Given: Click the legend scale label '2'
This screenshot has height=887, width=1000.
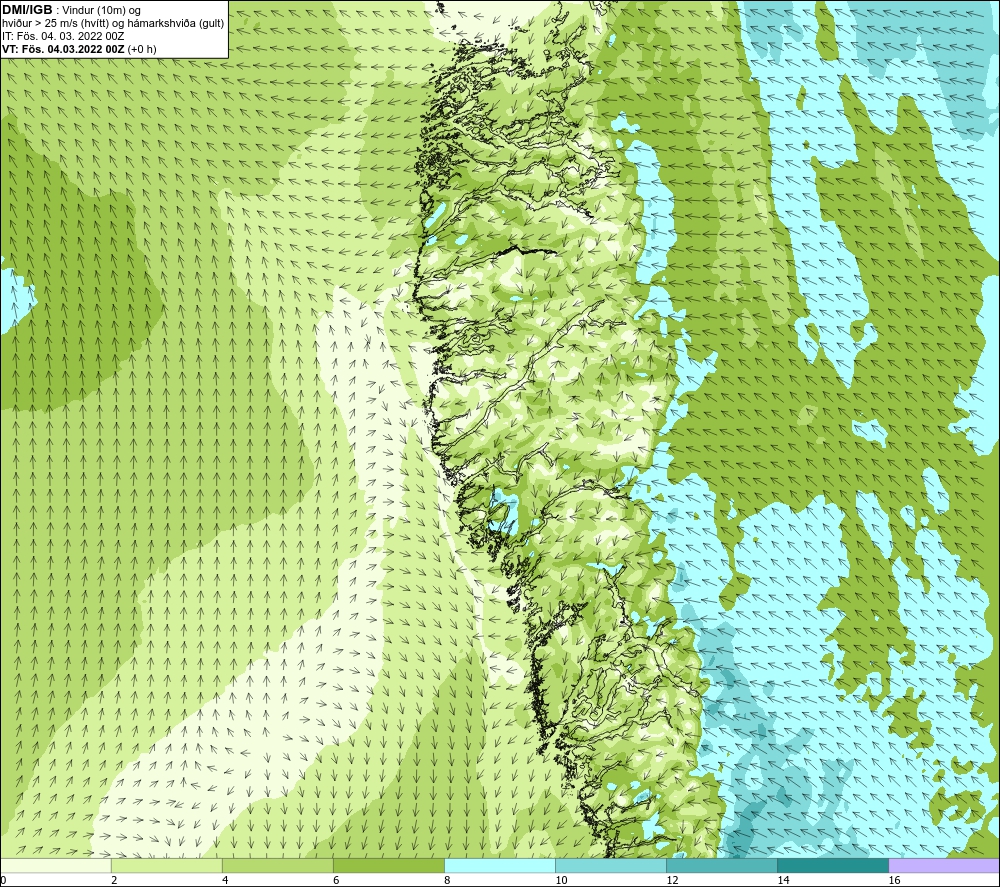Looking at the screenshot, I should point(114,880).
